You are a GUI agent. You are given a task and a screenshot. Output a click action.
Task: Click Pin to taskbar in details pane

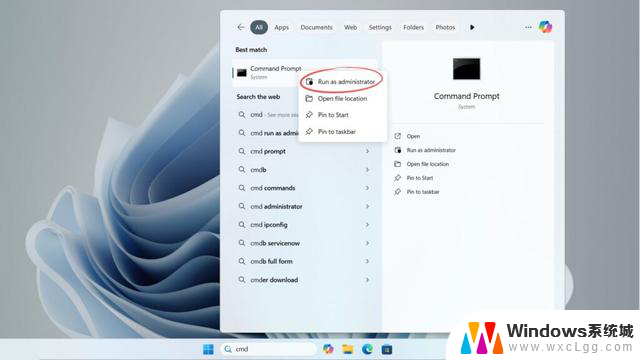pyautogui.click(x=423, y=192)
